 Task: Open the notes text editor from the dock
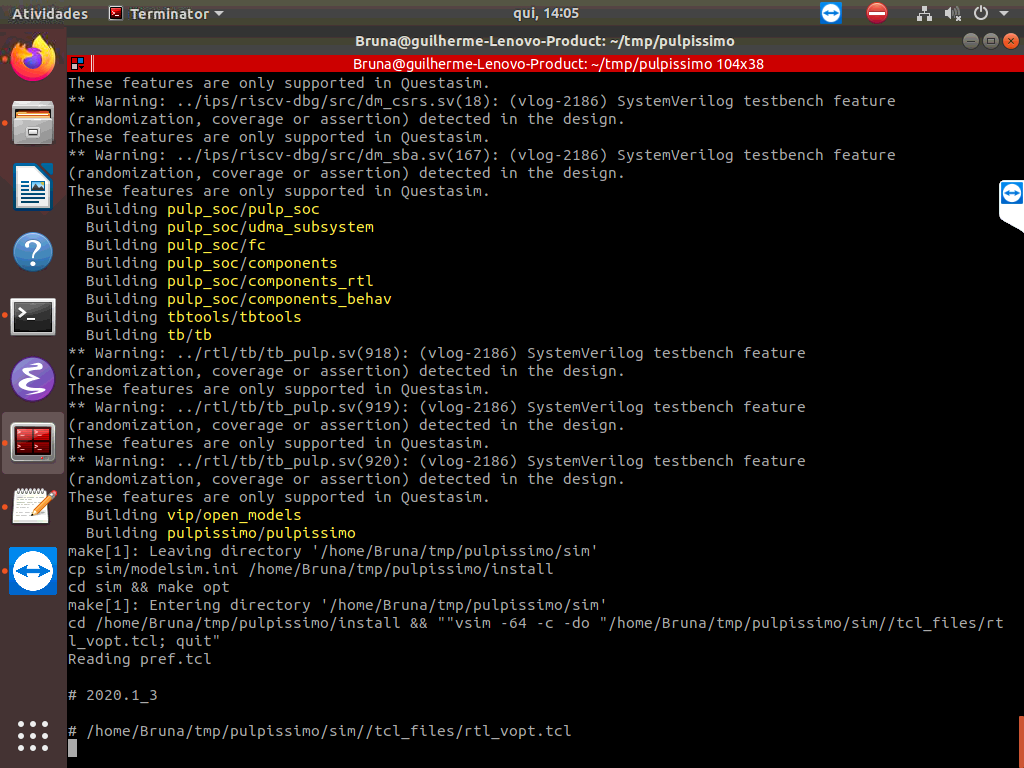click(x=33, y=505)
